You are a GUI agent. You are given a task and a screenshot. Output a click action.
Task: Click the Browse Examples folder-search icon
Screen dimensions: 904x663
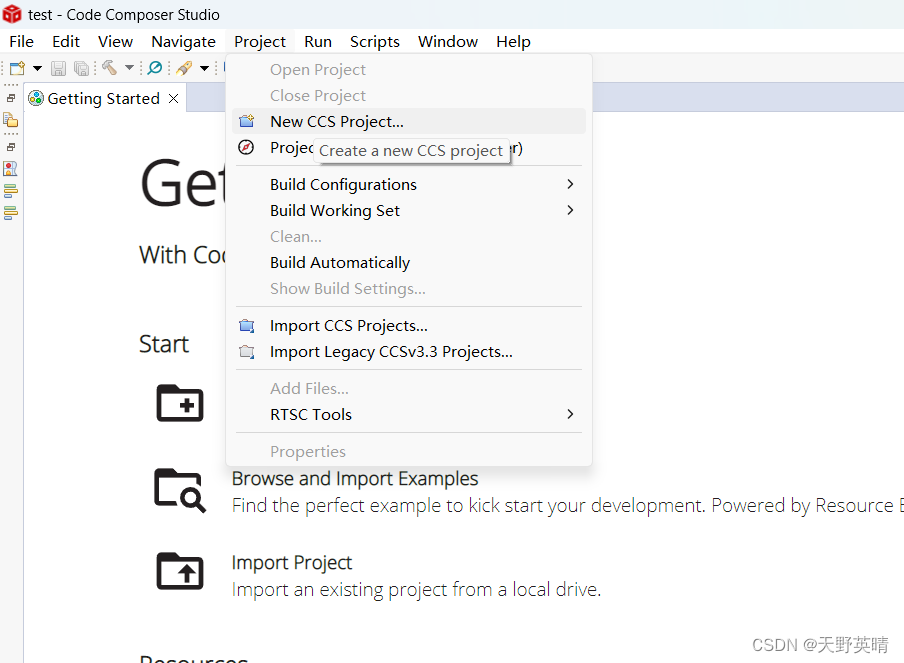click(180, 490)
